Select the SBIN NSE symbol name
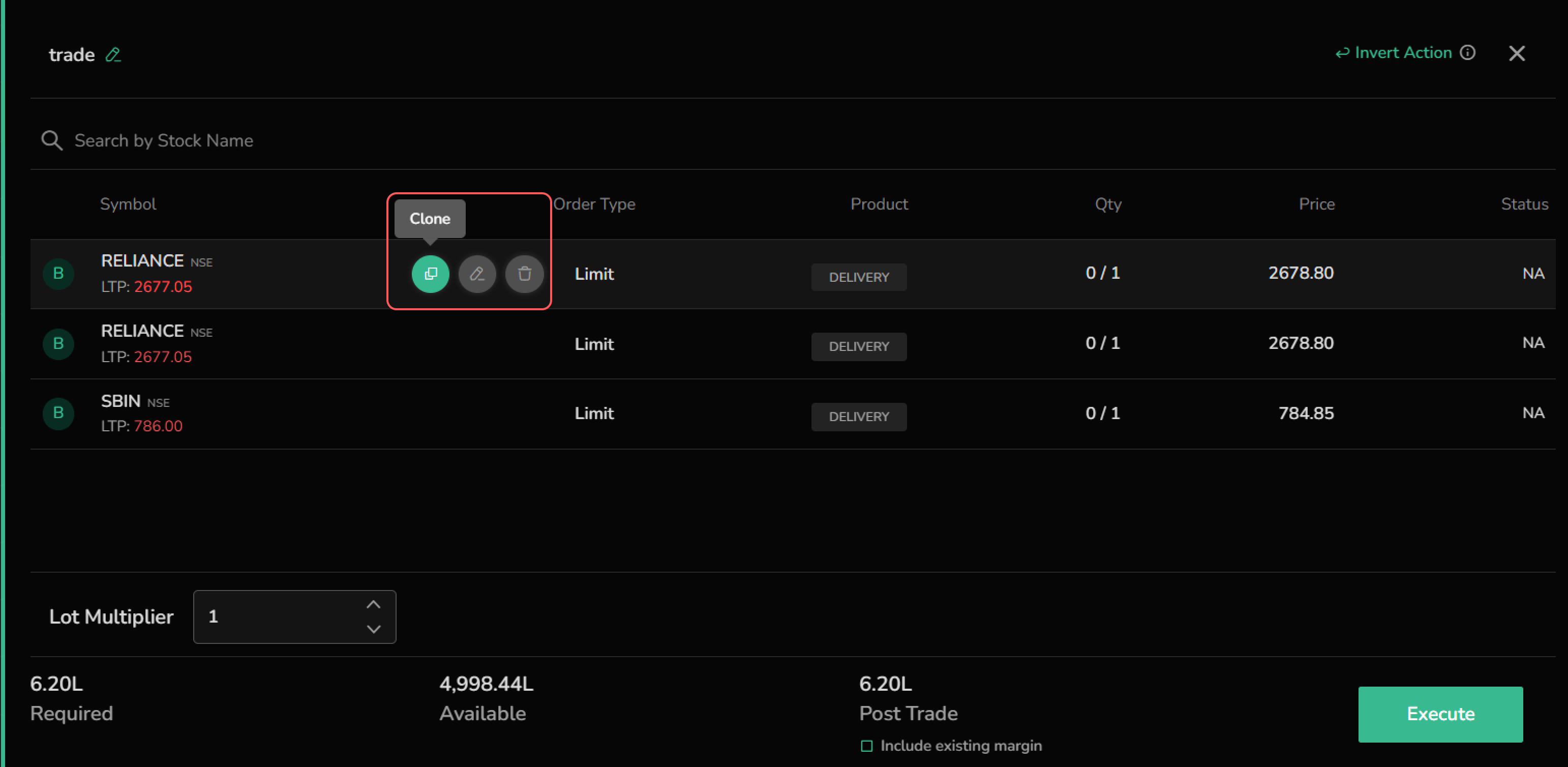 (135, 401)
